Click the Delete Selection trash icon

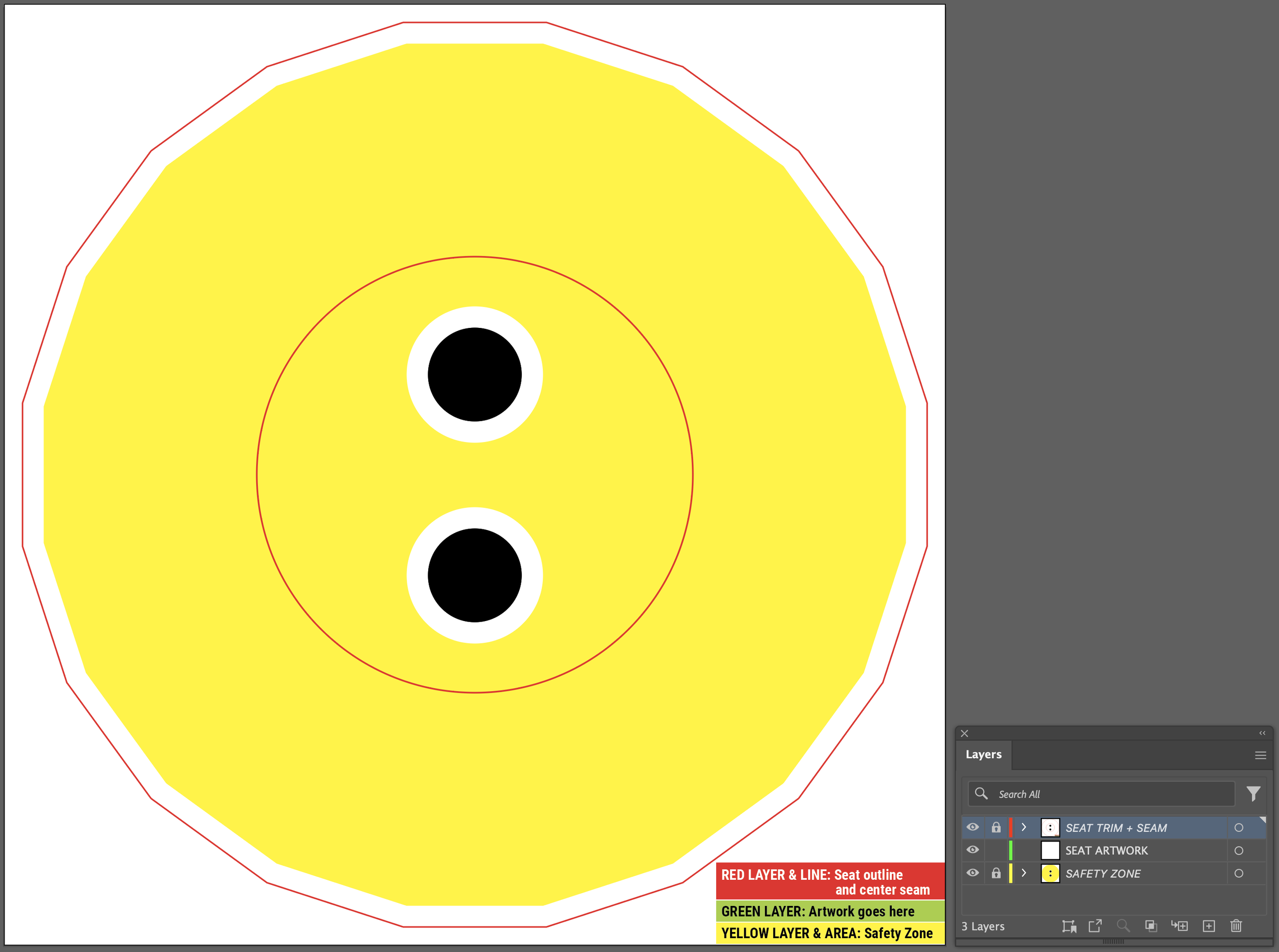(1236, 926)
